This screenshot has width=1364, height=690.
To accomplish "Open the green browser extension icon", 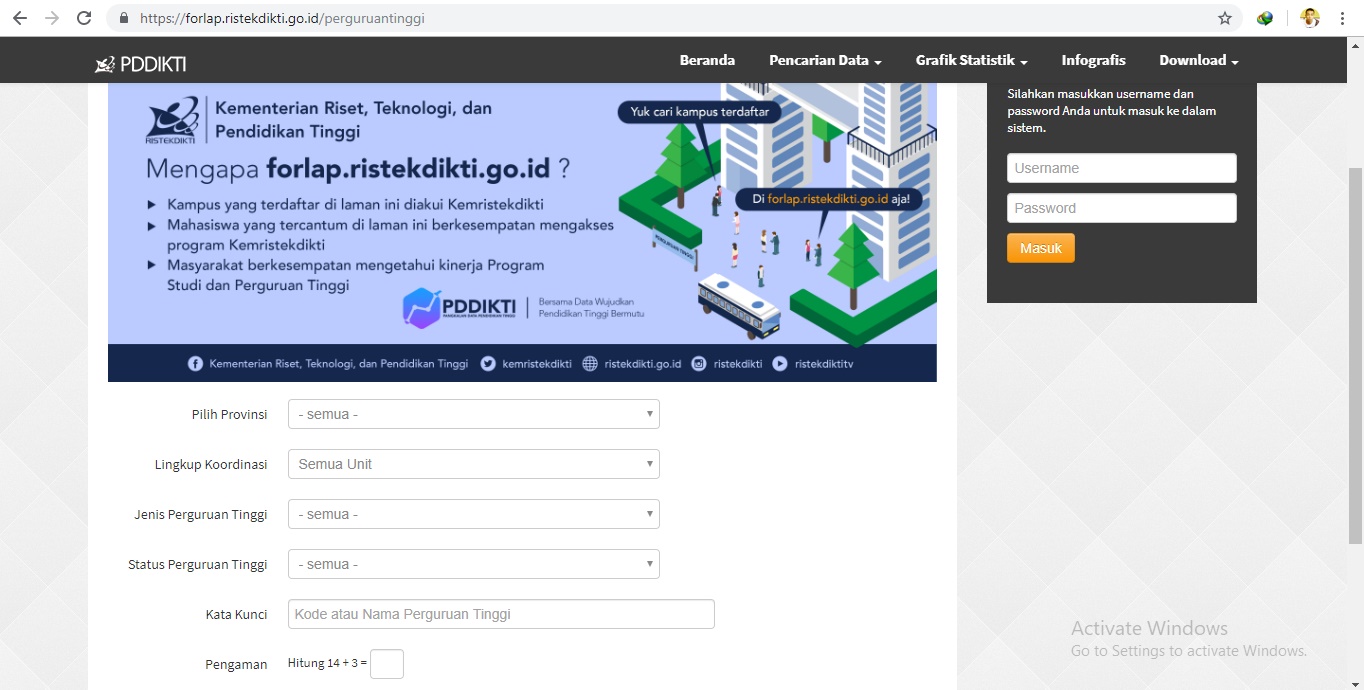I will click(x=1265, y=18).
